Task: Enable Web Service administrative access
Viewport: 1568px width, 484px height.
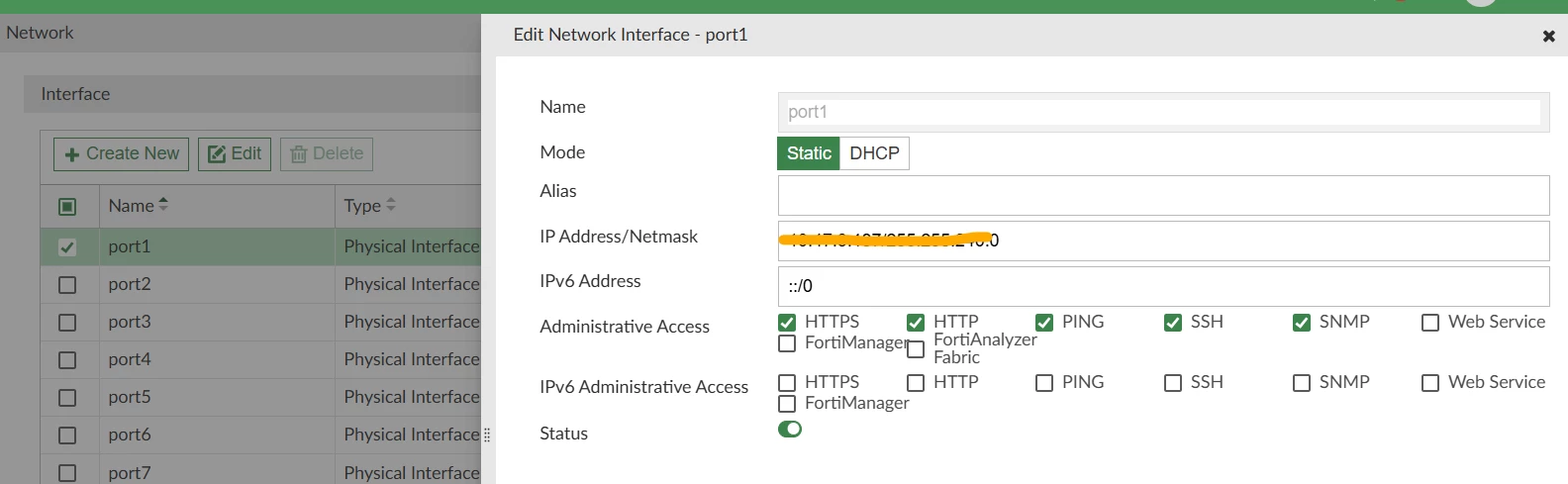Action: [1430, 323]
